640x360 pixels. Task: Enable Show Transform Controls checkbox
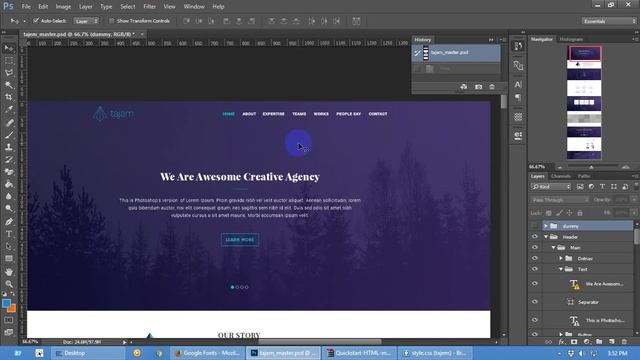[x=111, y=21]
